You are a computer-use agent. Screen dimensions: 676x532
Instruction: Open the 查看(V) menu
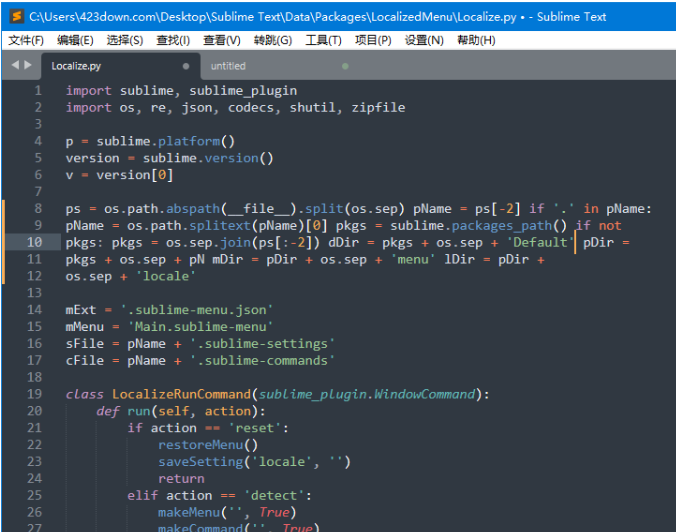point(222,40)
